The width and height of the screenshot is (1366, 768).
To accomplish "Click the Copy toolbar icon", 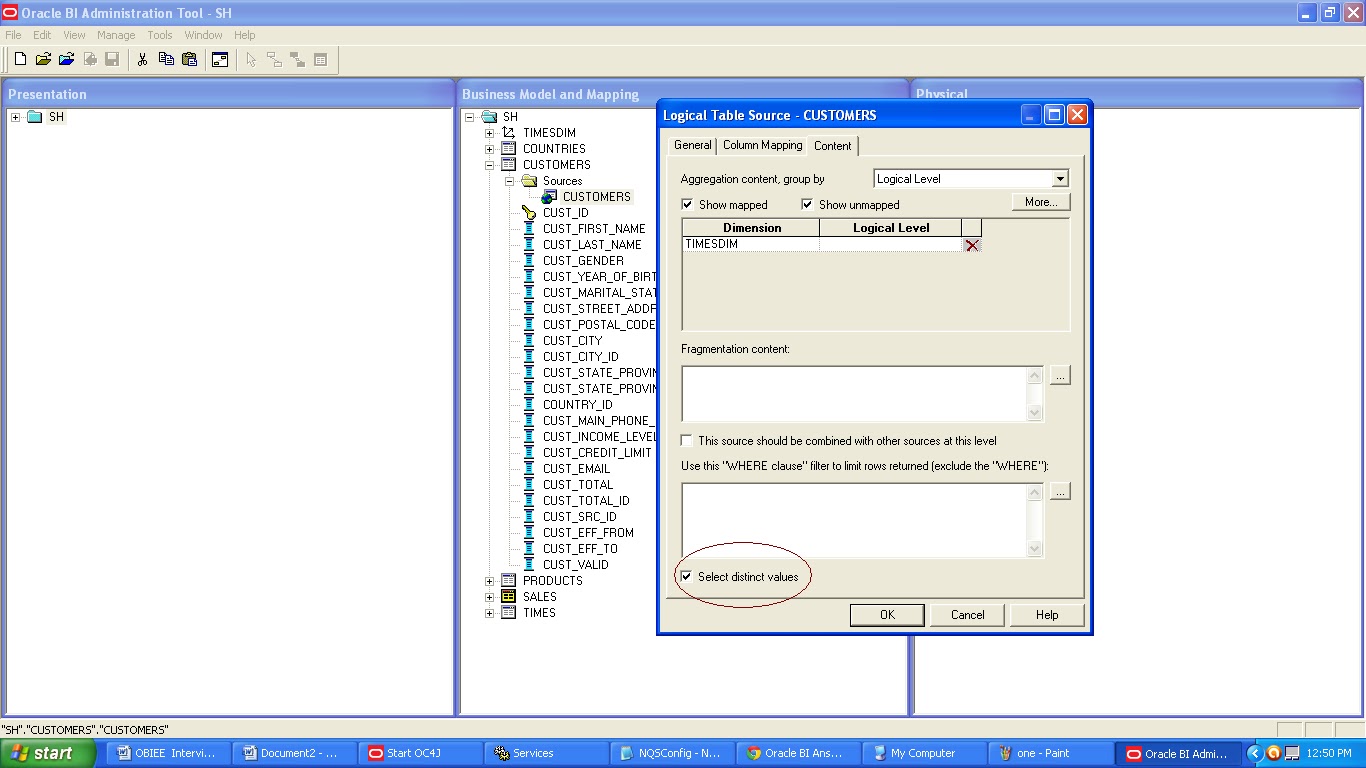I will coord(166,60).
